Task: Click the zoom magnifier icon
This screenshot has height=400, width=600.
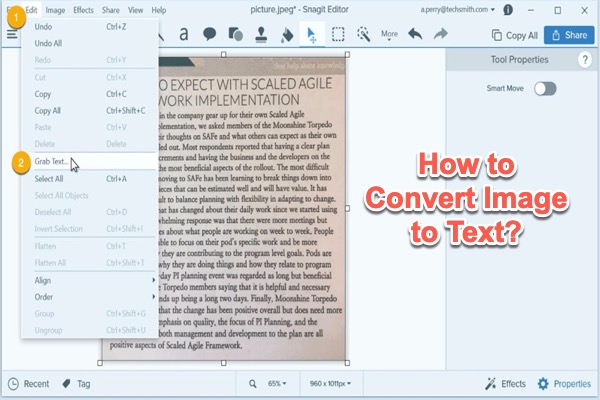Action: tap(253, 383)
